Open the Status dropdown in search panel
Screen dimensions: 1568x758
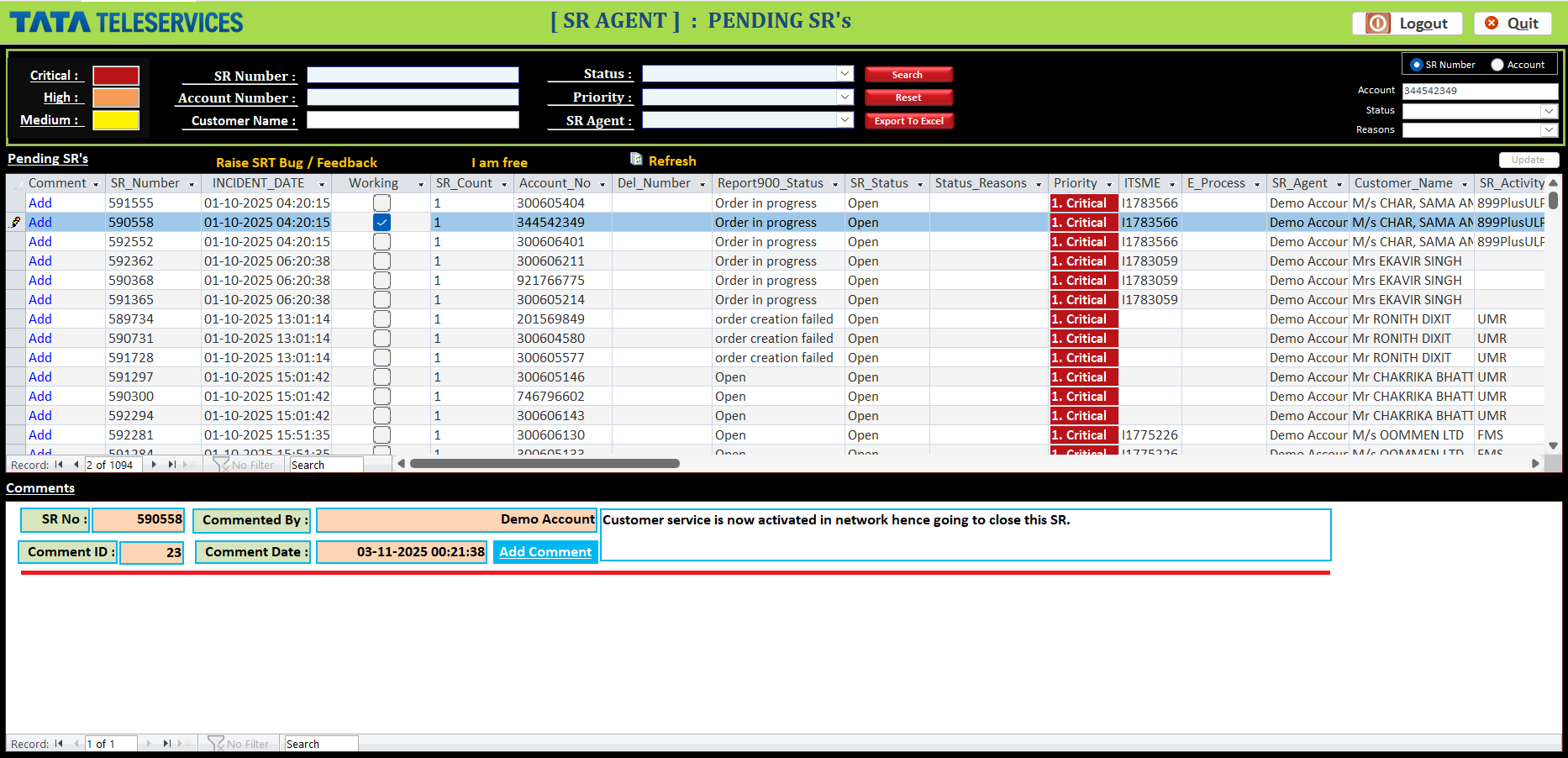point(845,73)
